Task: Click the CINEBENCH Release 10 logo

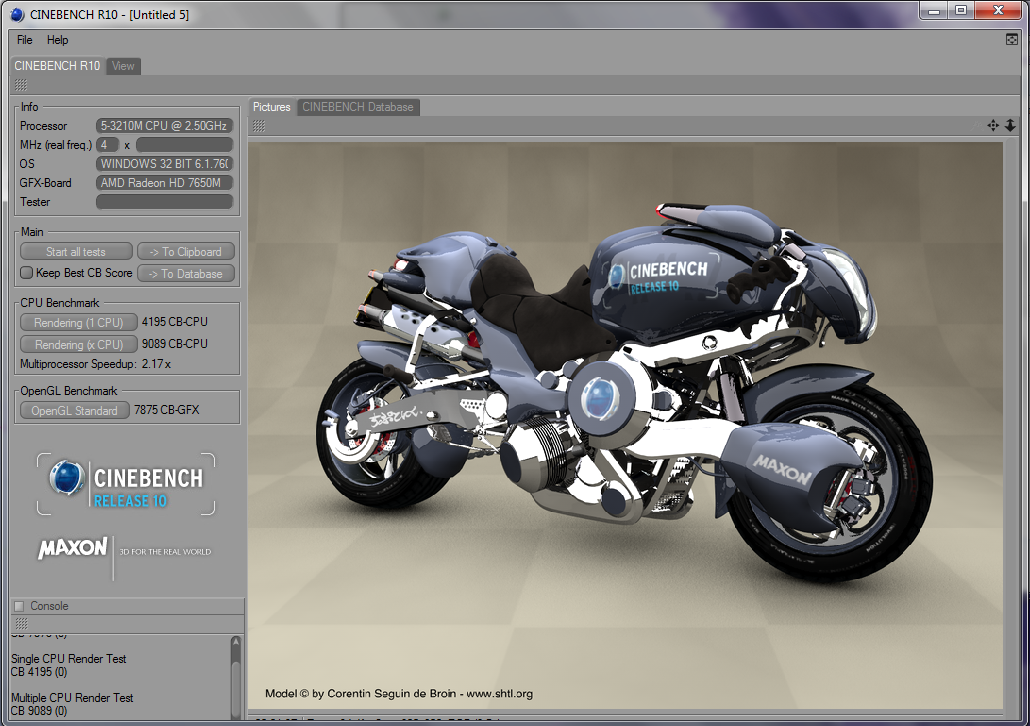Action: tap(126, 484)
